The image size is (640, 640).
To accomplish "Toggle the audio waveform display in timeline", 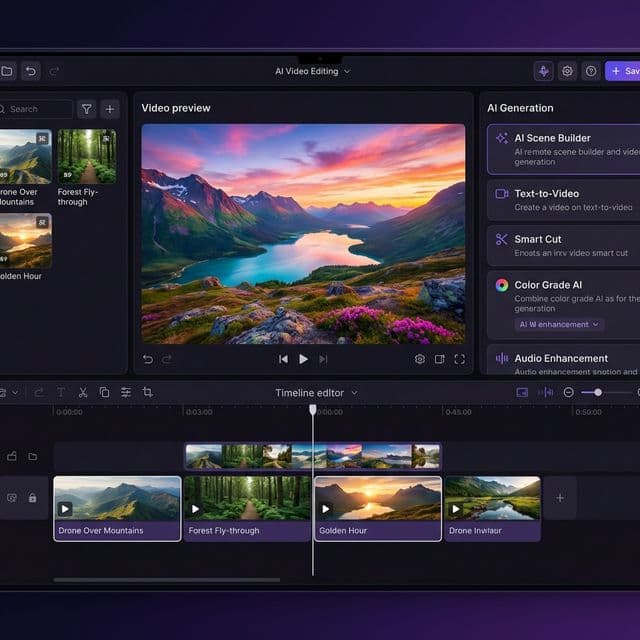I will pos(545,393).
